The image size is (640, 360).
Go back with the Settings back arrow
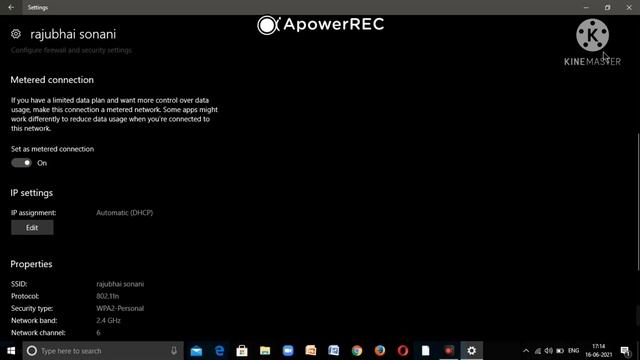(11, 7)
